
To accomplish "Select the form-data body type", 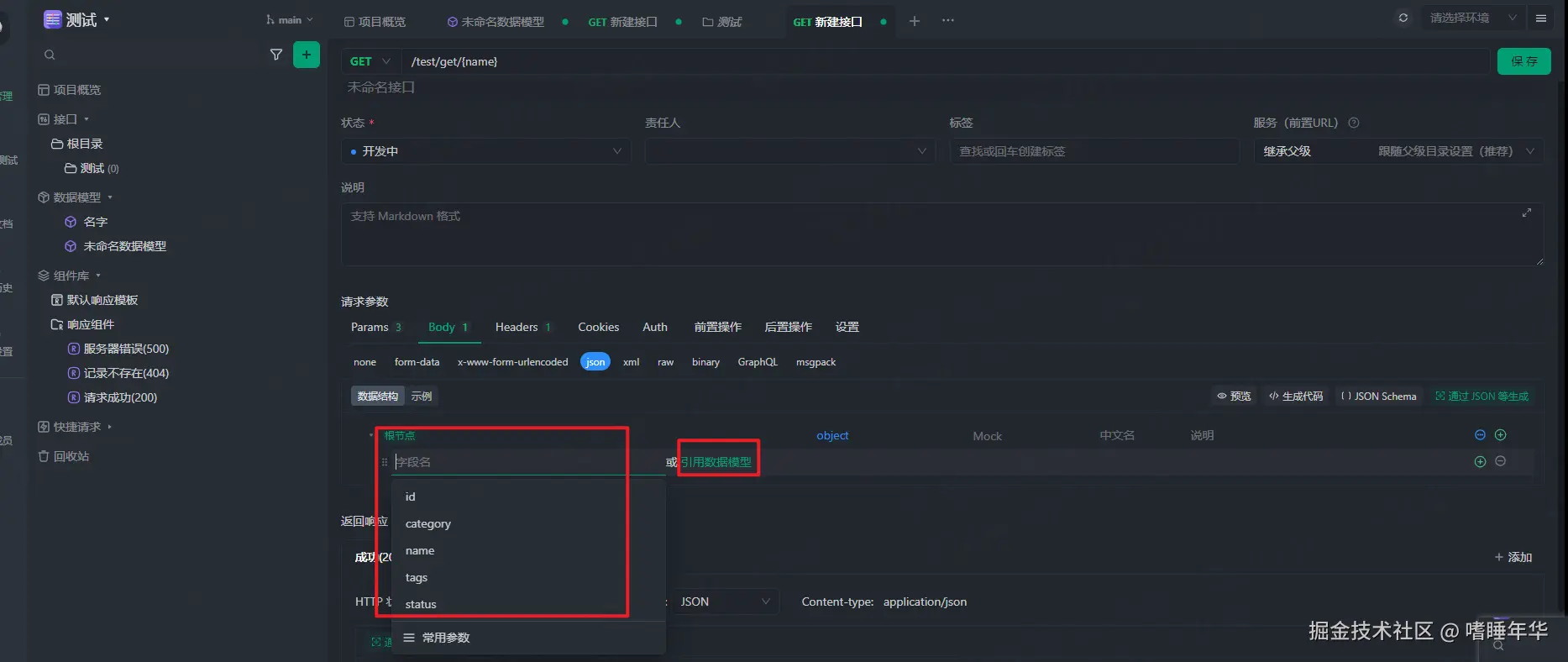I will point(417,362).
